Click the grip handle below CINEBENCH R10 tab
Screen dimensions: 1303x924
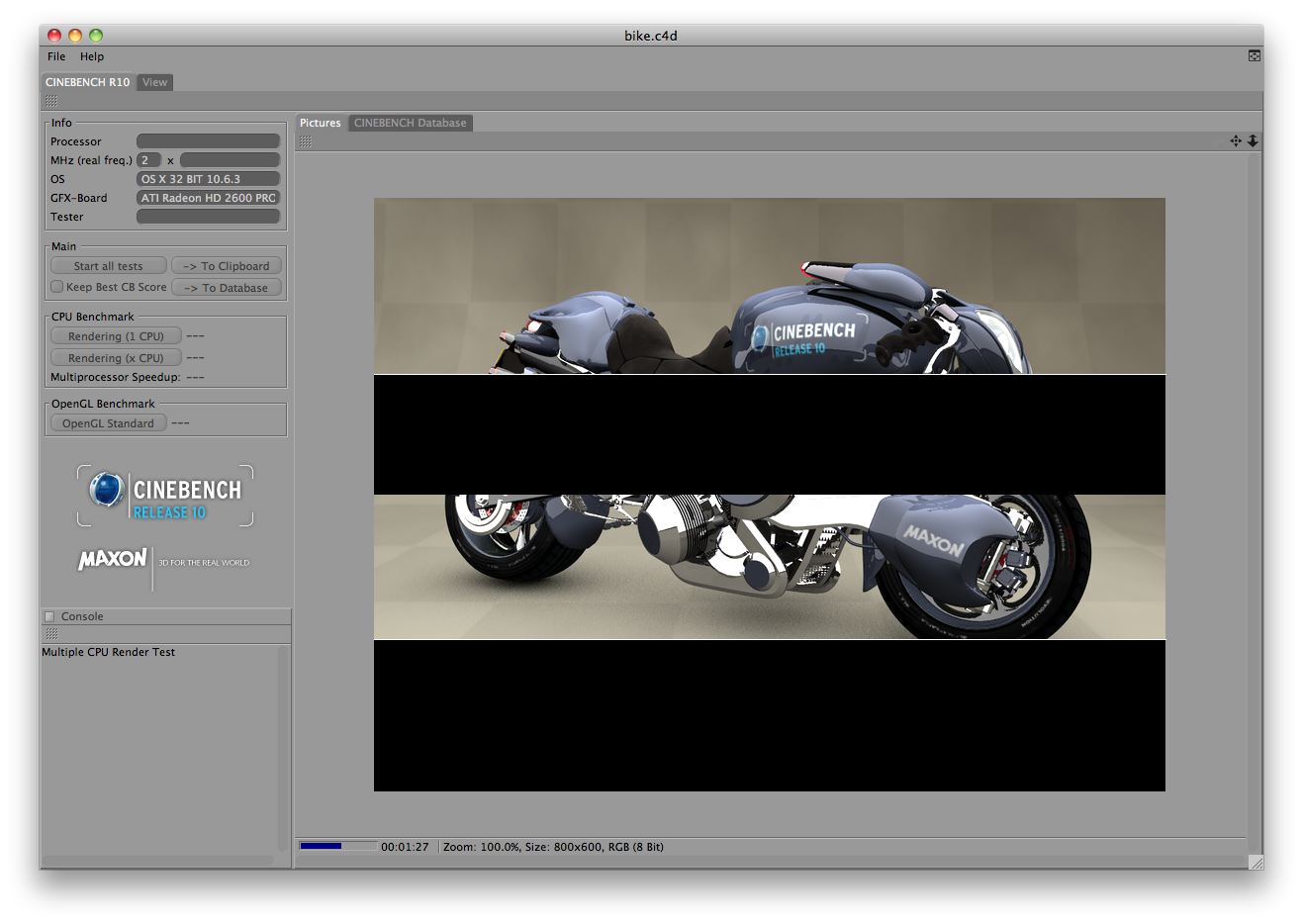click(x=51, y=101)
